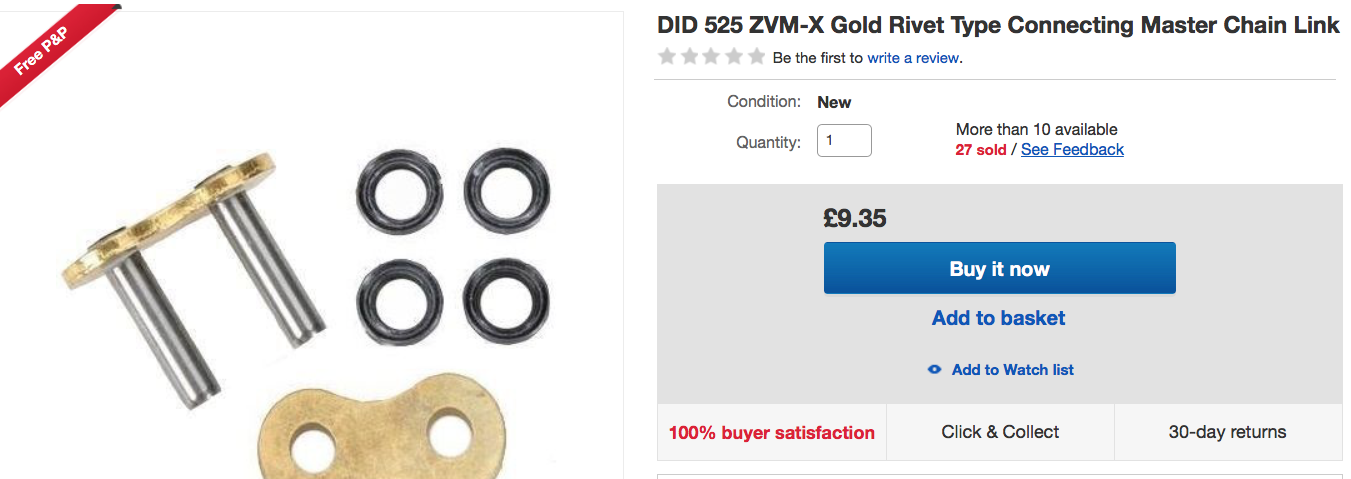Screen dimensions: 1351x479
Task: Click the Add to Watch list text
Action: click(x=1012, y=370)
